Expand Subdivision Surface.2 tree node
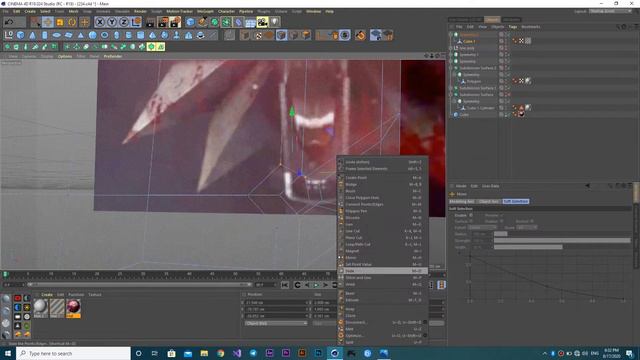Viewport: 640px width, 360px height. pos(451,68)
